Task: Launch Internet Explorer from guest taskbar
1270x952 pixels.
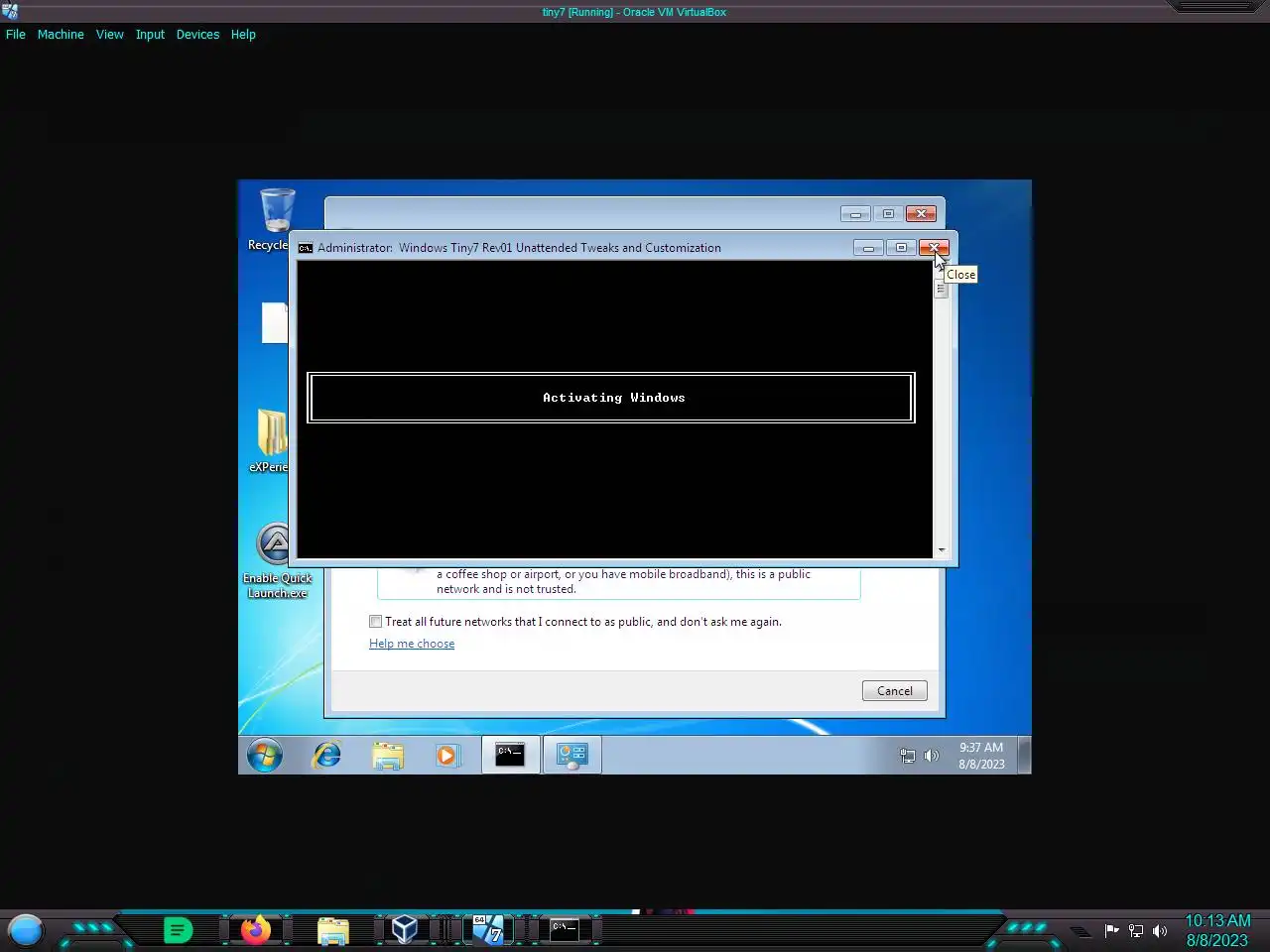Action: coord(327,756)
